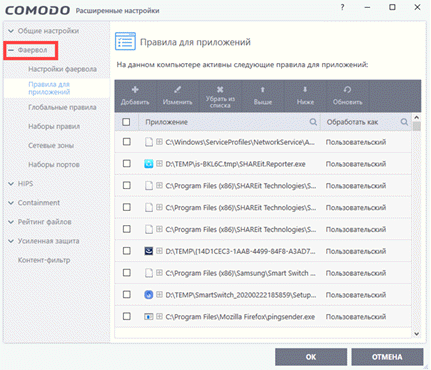
Task: Collapse the Фаервол section
Action: (x=11, y=50)
